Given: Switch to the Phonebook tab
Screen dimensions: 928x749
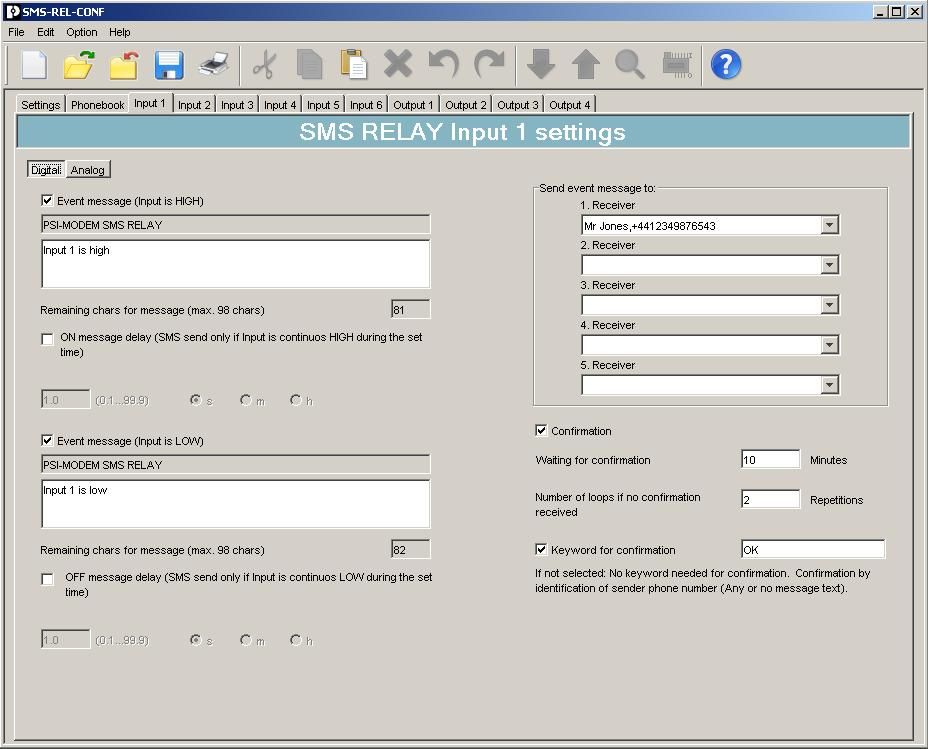Looking at the screenshot, I should [98, 105].
